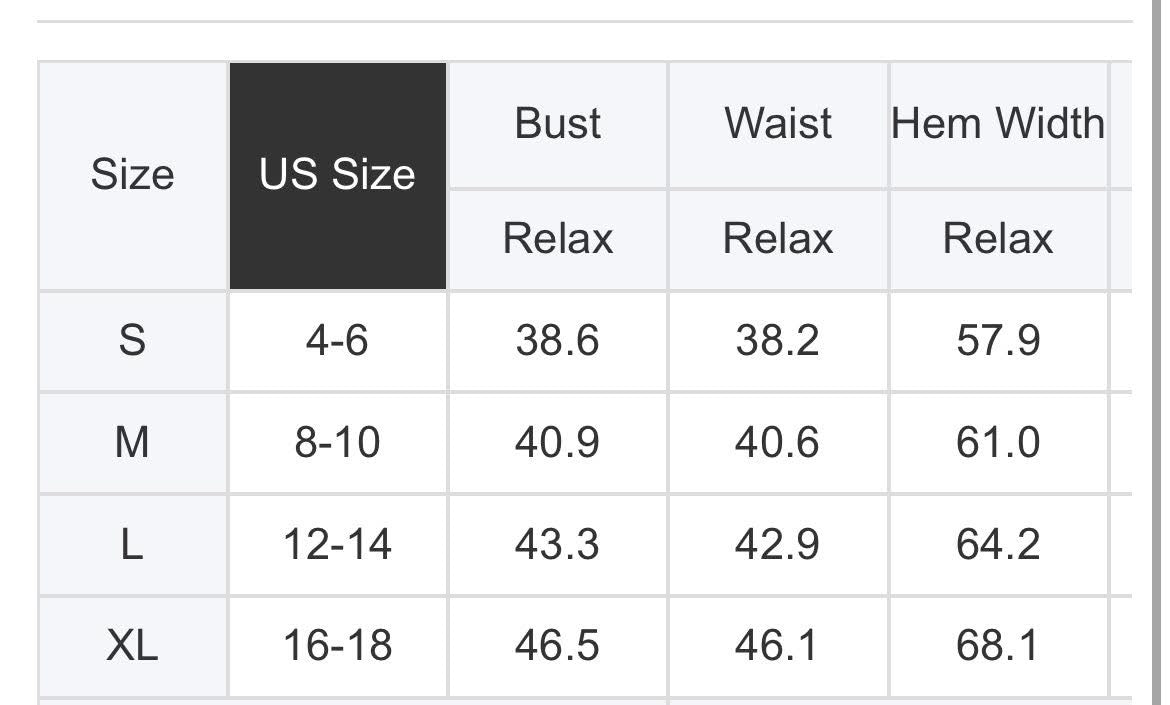Click the Waist column header

(x=778, y=124)
